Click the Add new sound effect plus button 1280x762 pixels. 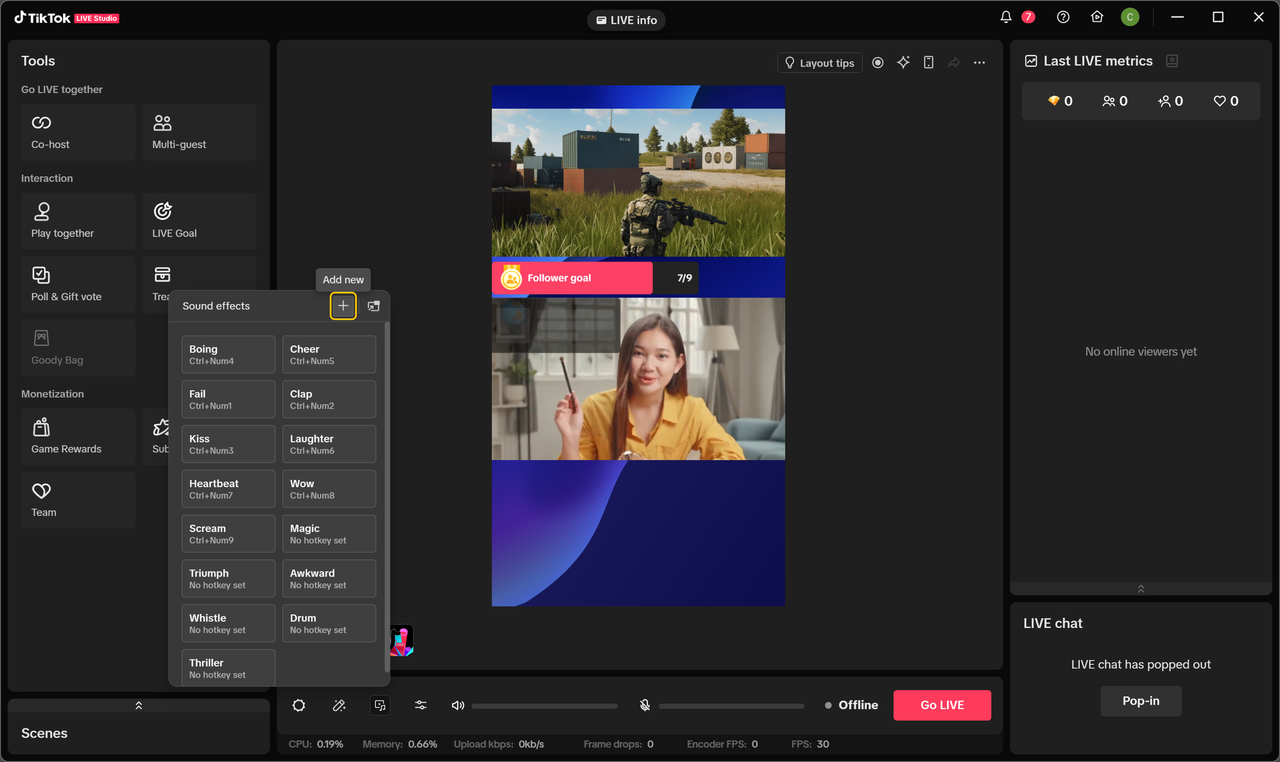pyautogui.click(x=343, y=306)
